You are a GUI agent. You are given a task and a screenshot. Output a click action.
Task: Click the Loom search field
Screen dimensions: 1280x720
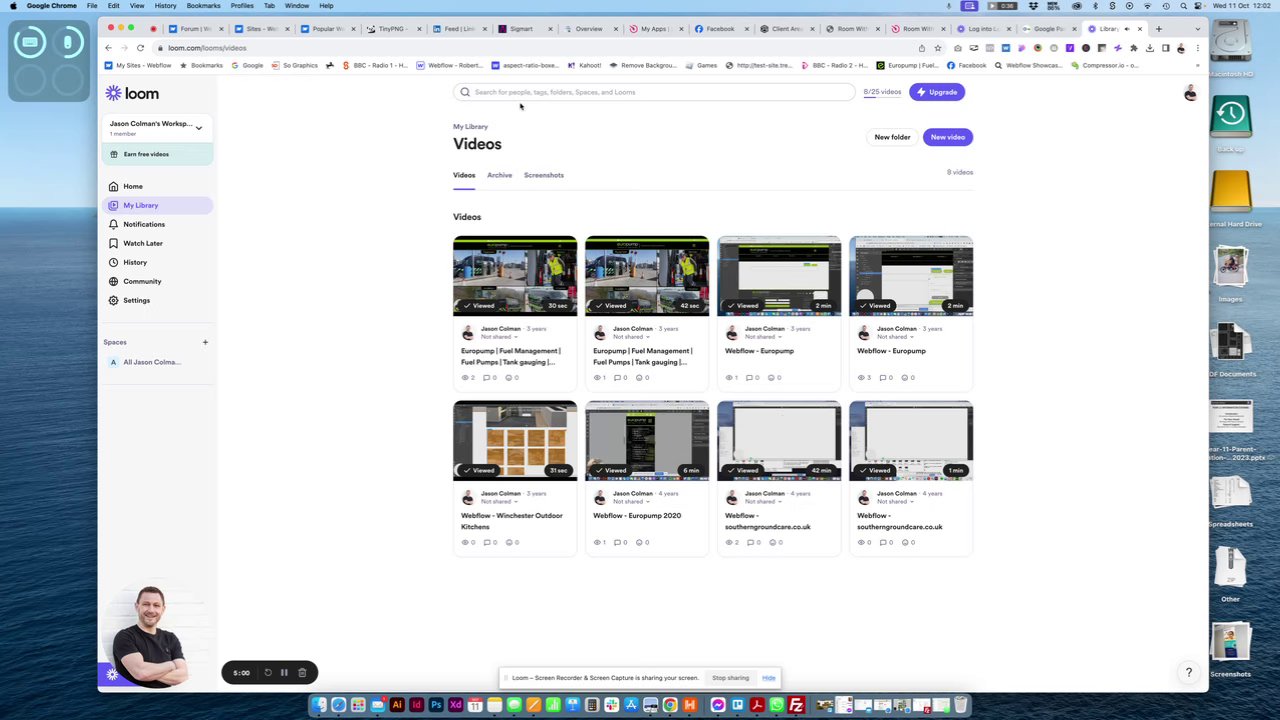tap(655, 92)
